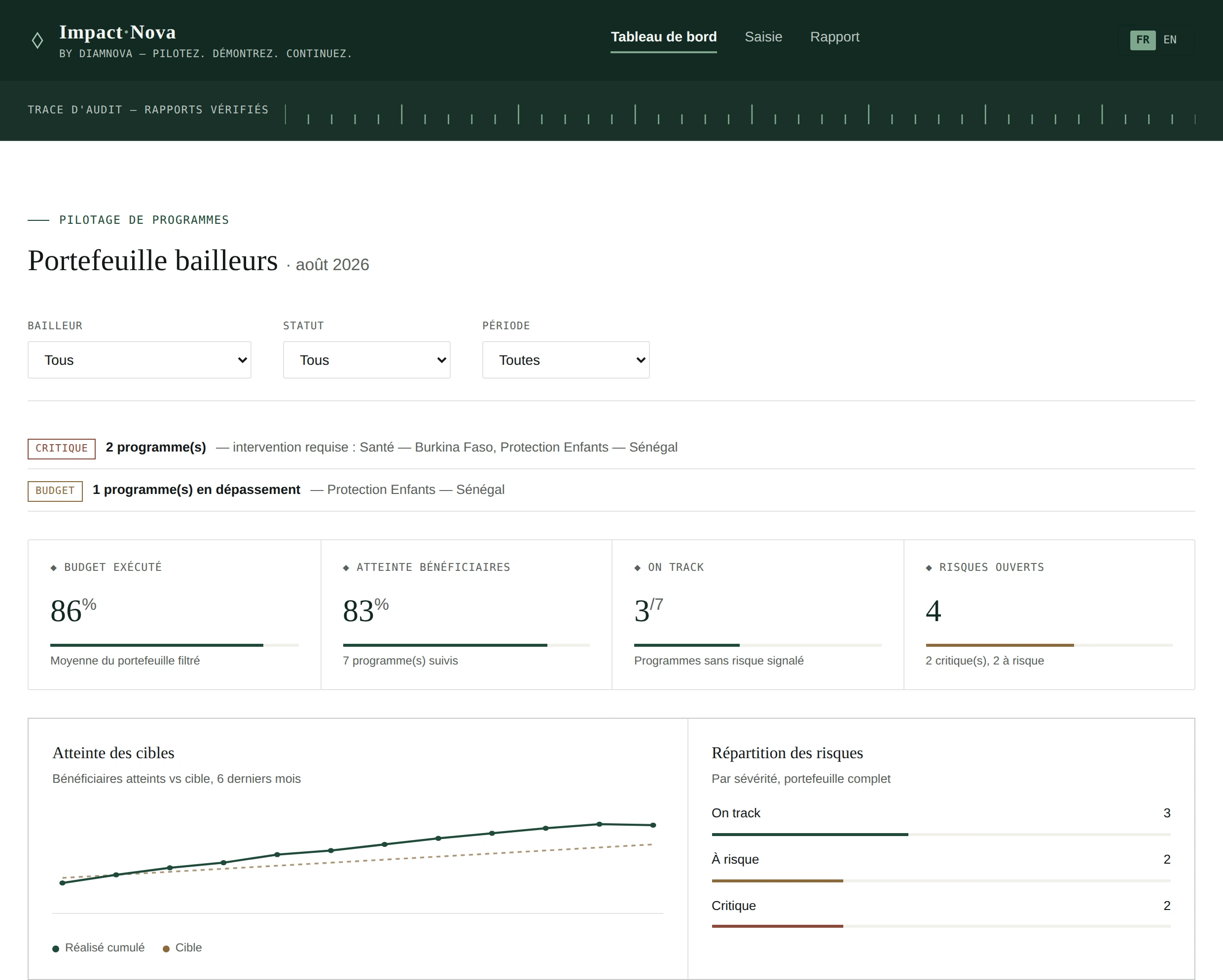Click the 'À risque' row label
The width and height of the screenshot is (1223, 980).
735,859
